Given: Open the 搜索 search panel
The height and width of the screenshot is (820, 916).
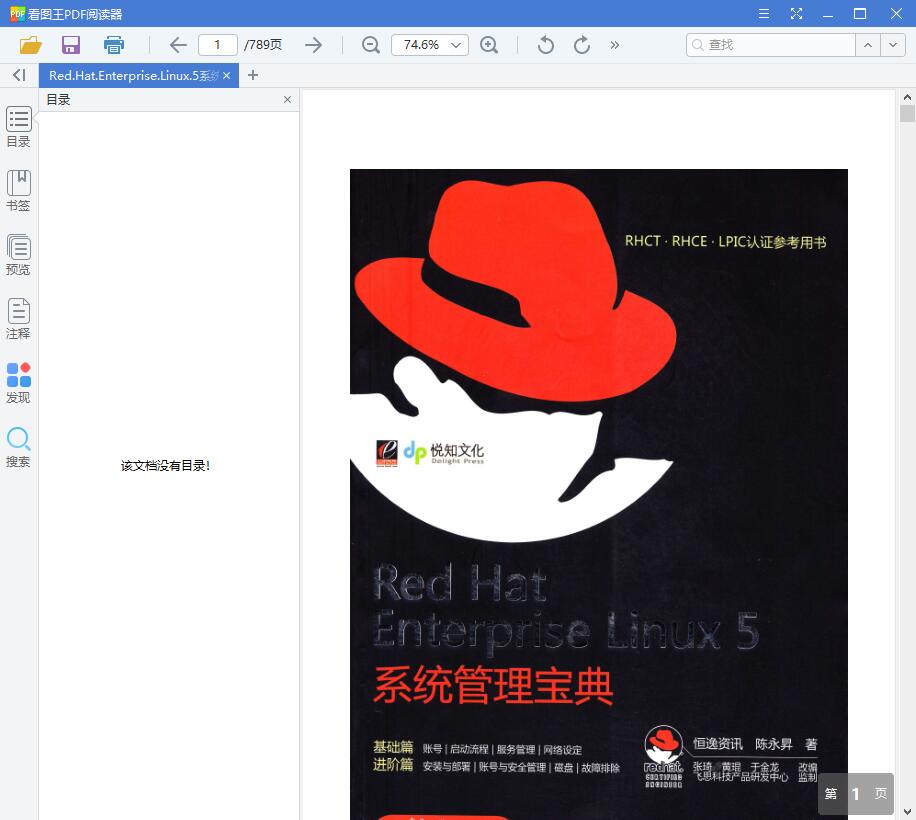Looking at the screenshot, I should (19, 447).
